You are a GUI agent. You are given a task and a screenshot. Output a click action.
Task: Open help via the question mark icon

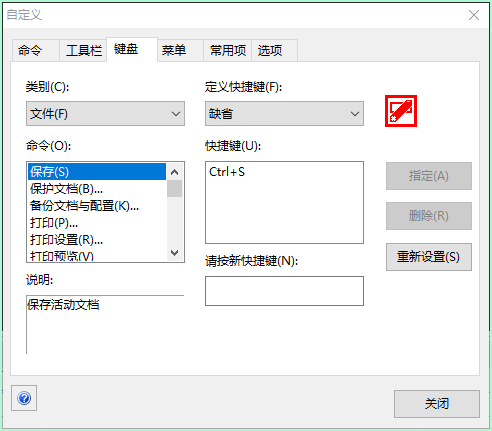click(x=24, y=398)
